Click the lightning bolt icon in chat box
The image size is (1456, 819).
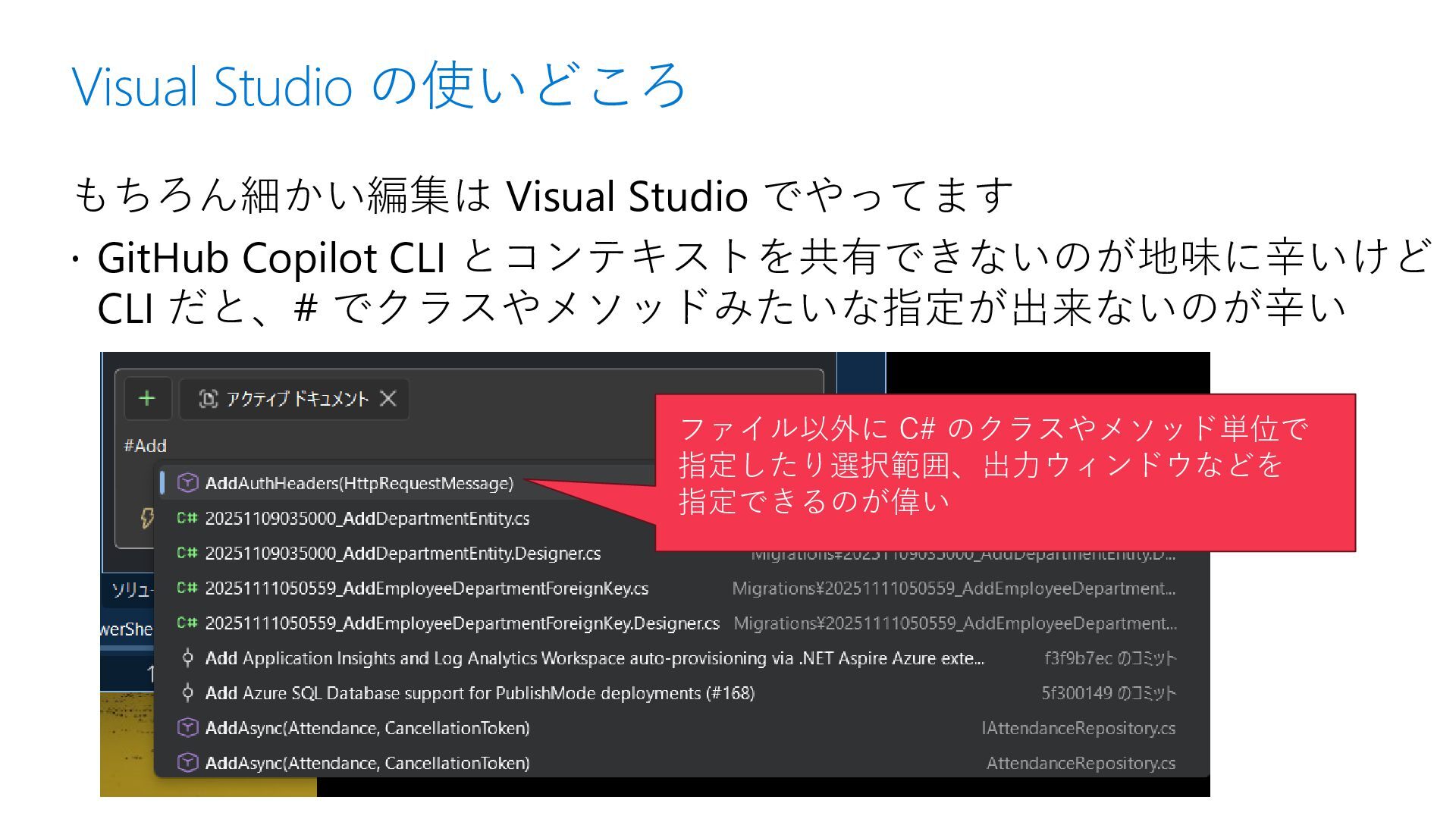147,518
